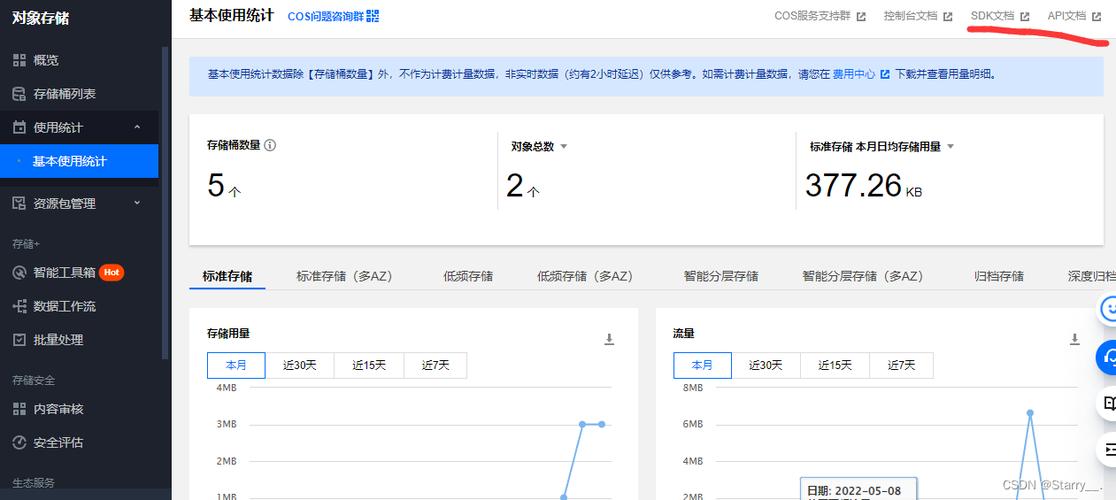This screenshot has width=1116, height=500.
Task: Select 近7天 in 存储用量 chart
Action: (x=436, y=366)
